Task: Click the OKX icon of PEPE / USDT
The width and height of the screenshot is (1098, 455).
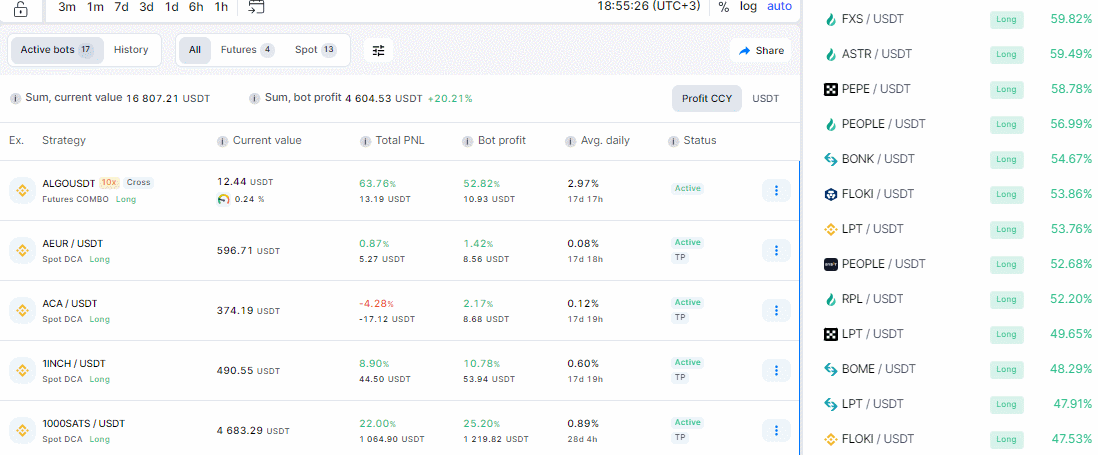Action: pos(830,89)
